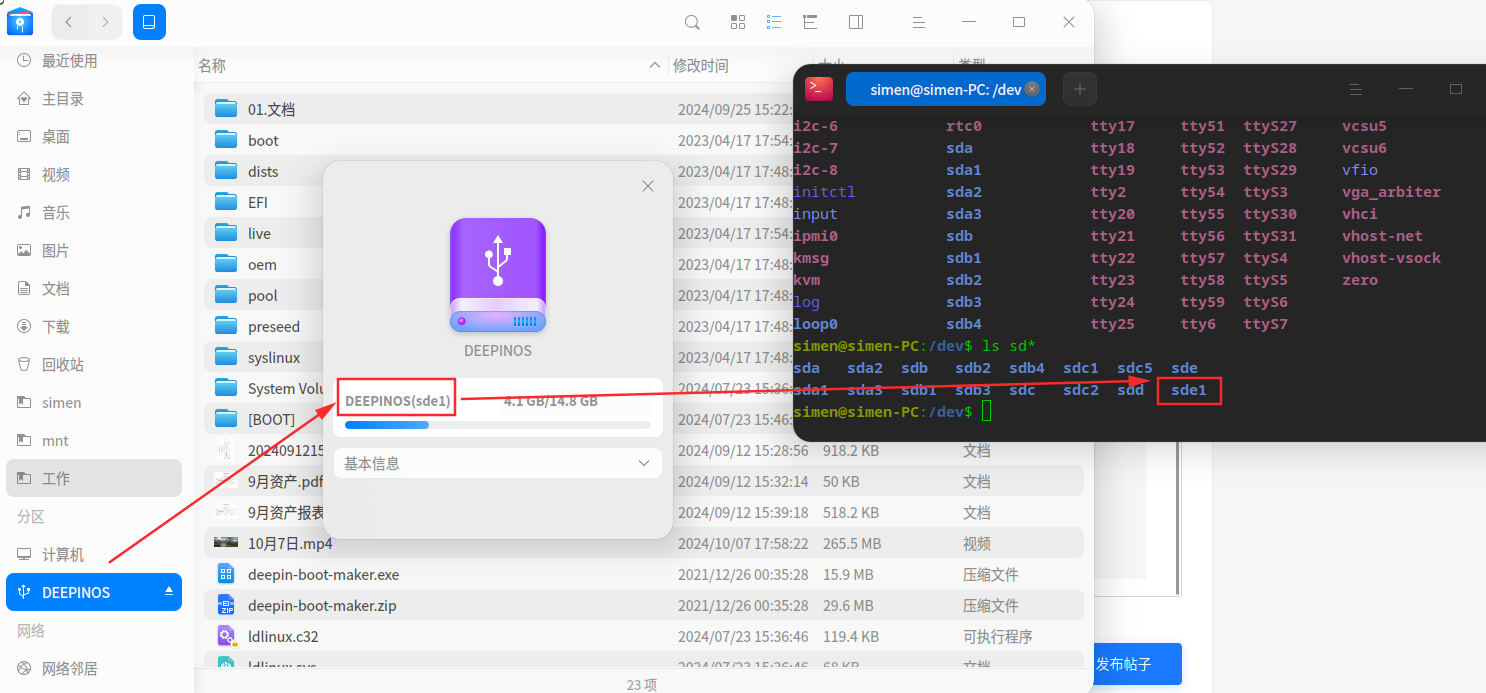Click the terminal app icon

pos(819,89)
